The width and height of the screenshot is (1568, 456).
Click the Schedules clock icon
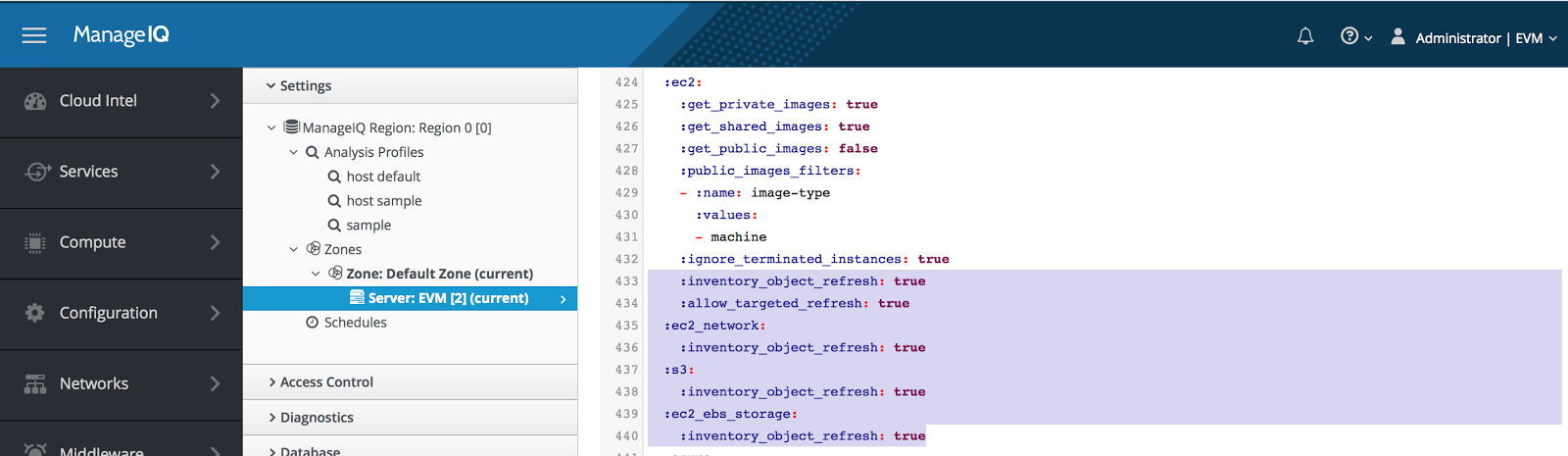coord(313,322)
